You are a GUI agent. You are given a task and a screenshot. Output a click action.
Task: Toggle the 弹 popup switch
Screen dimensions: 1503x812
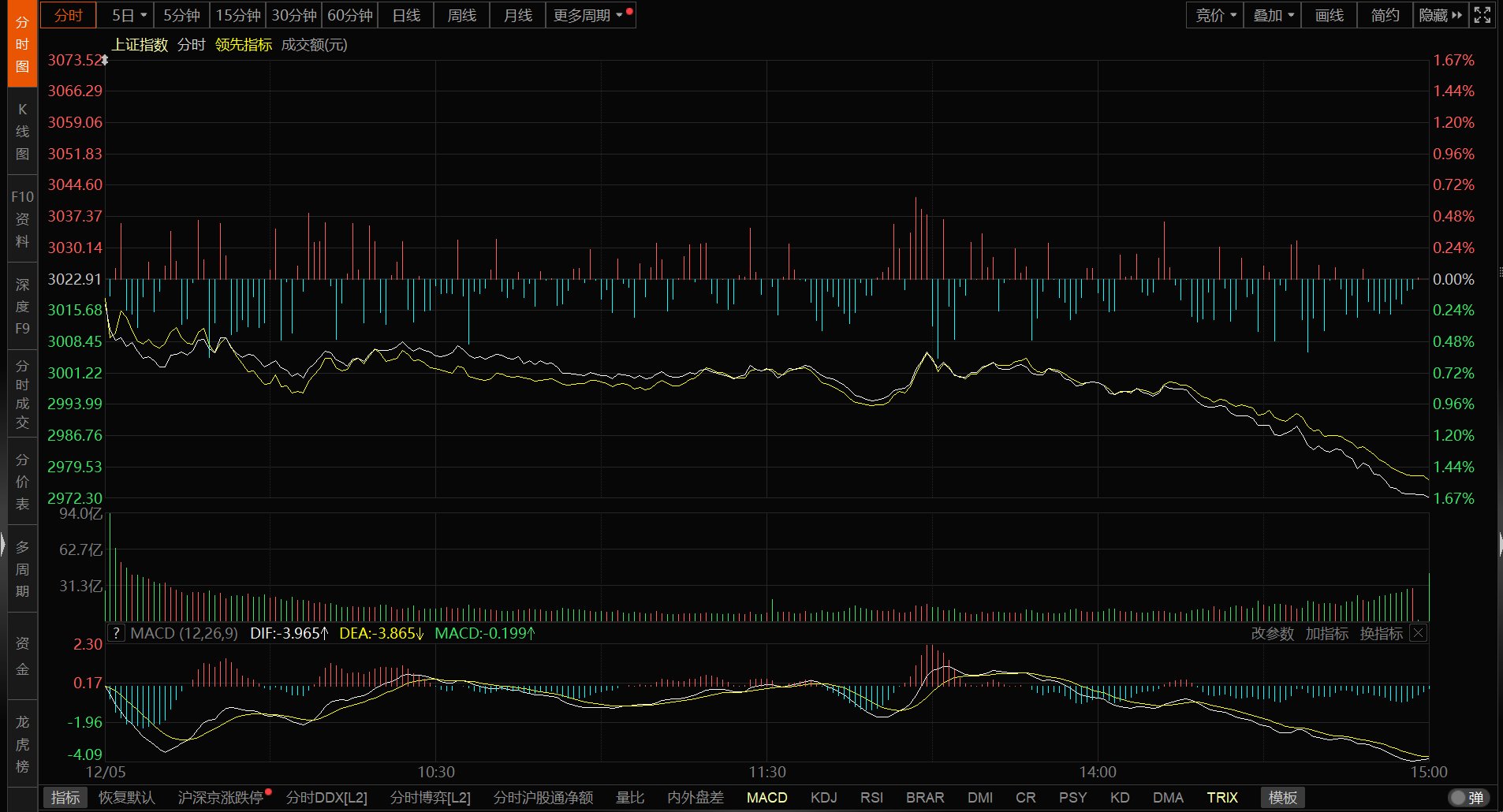point(1468,798)
